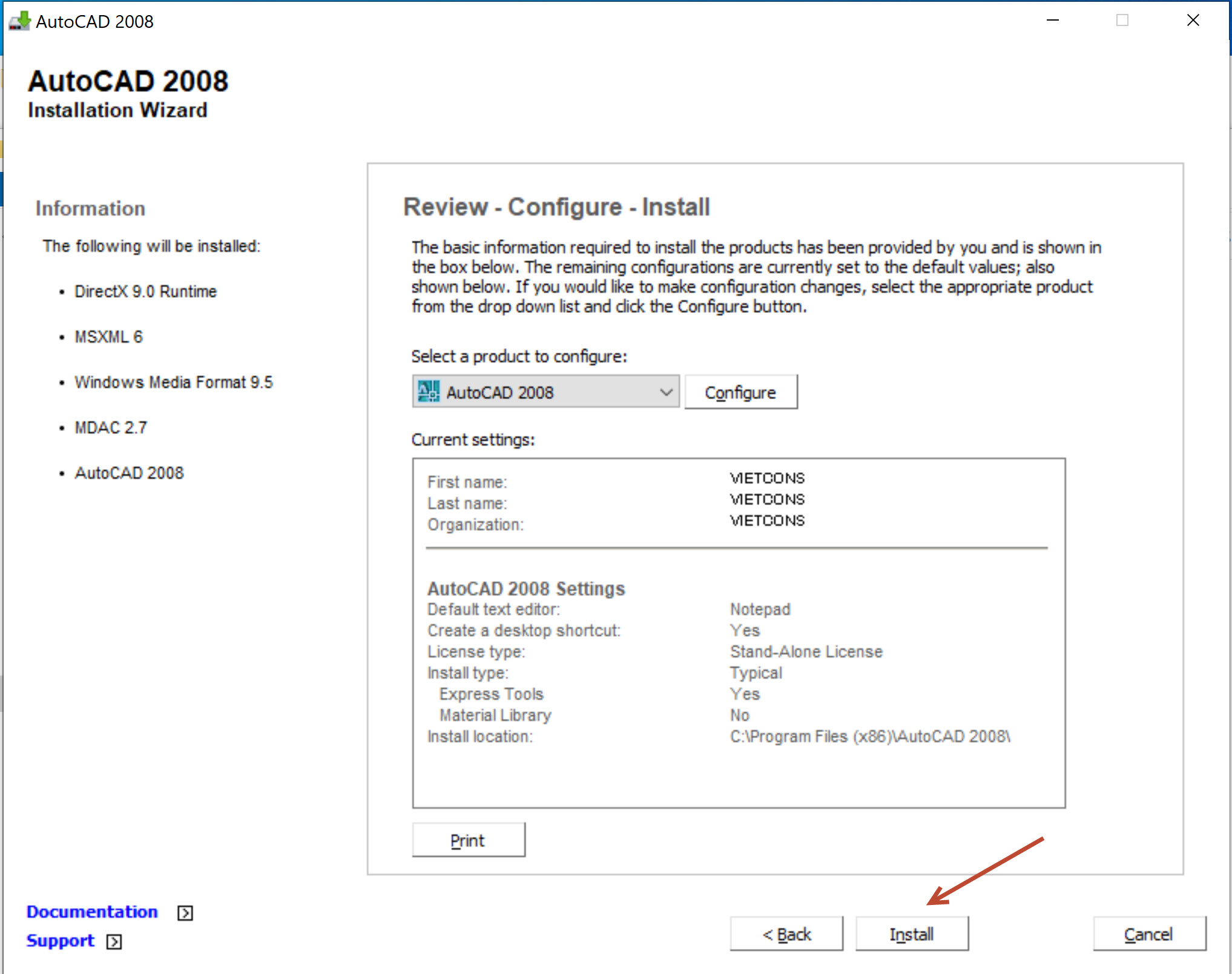Open the Documentation link
Screen dimensions: 1232x974
91,912
